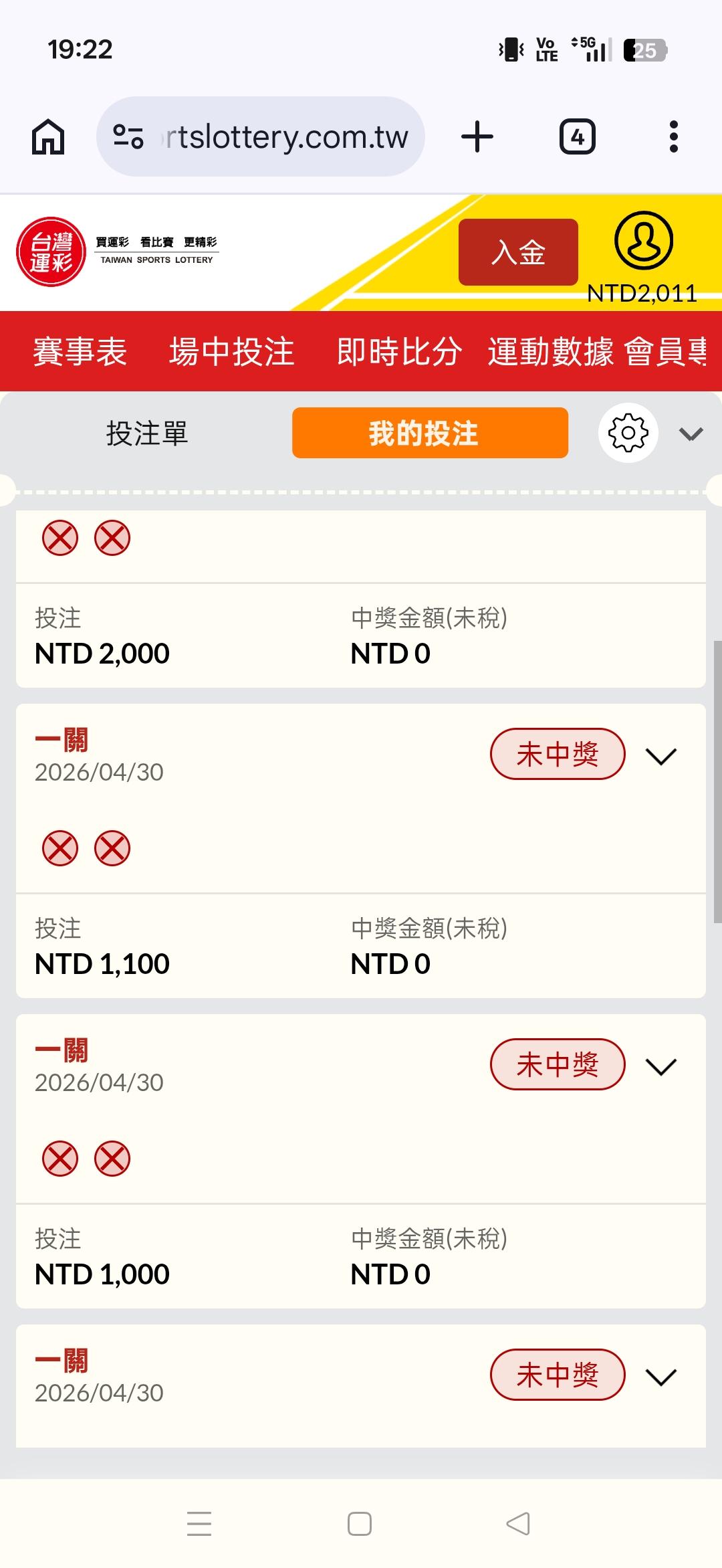Expand the NTD 1,100 bet details

click(661, 757)
